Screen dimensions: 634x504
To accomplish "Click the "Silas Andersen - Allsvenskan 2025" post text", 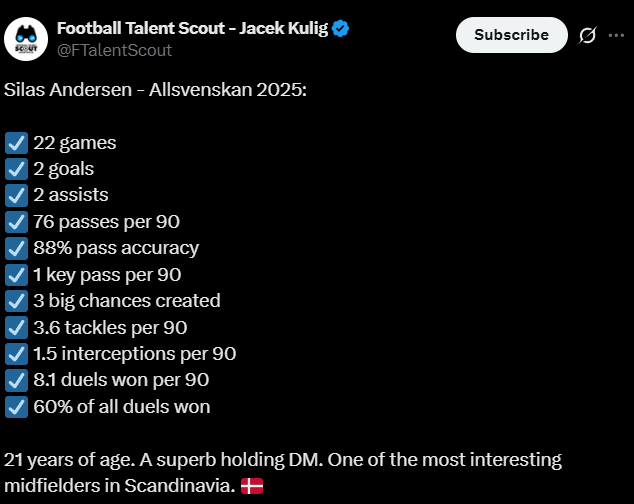I will (155, 90).
